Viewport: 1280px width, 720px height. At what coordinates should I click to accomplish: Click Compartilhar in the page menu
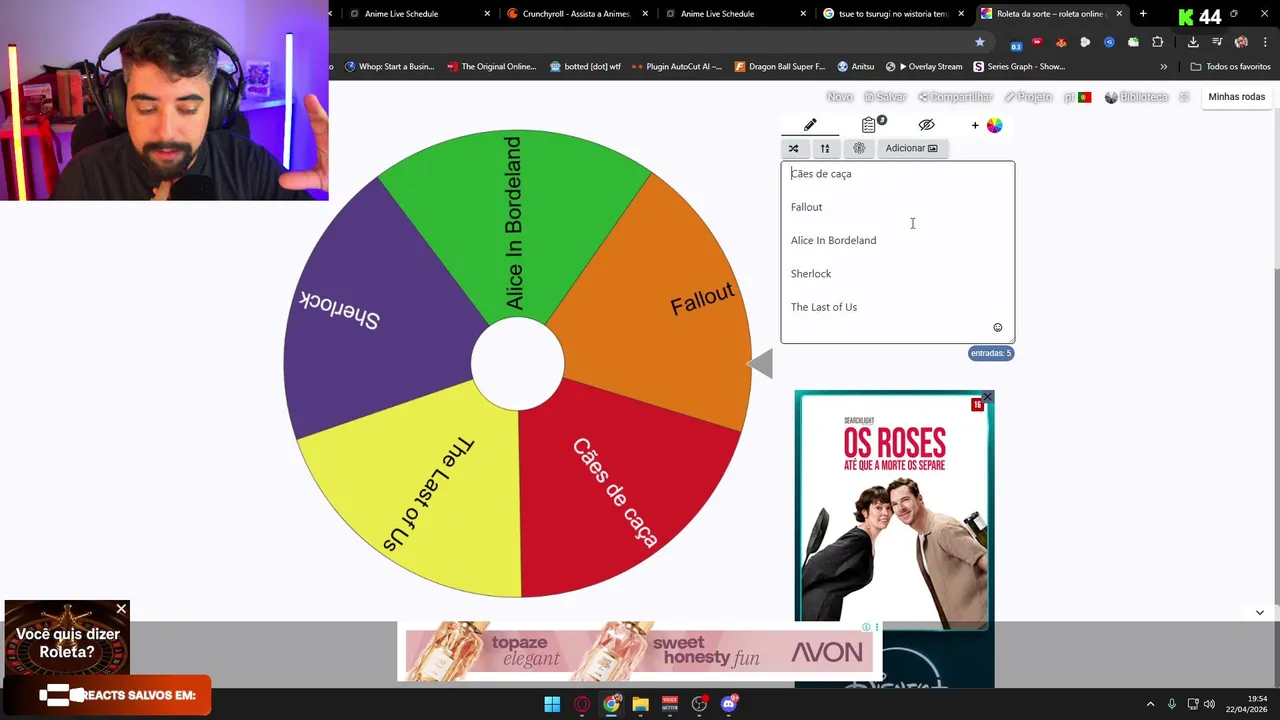tap(955, 97)
